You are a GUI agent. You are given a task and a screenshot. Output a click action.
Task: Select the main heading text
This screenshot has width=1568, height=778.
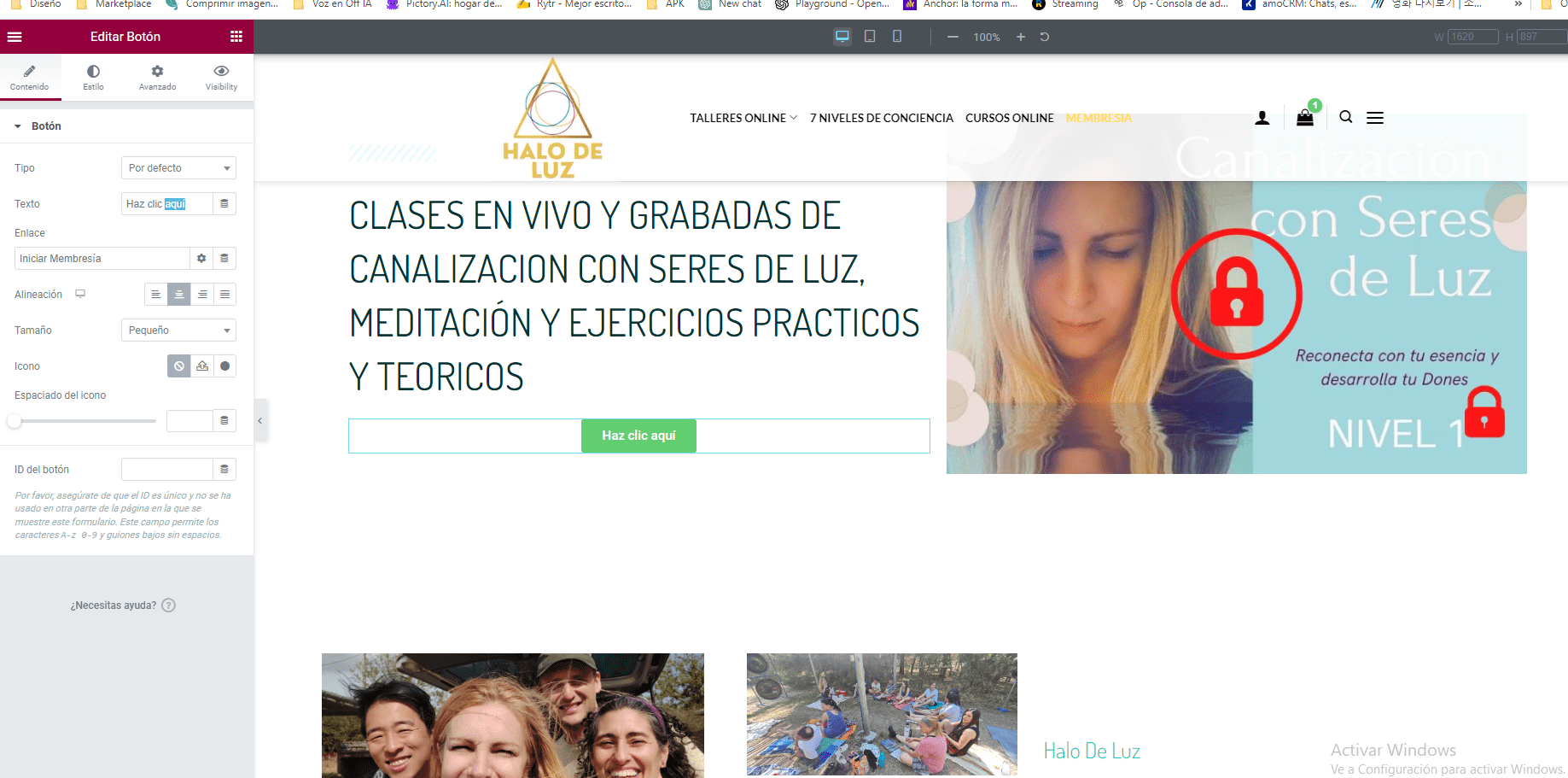point(634,295)
